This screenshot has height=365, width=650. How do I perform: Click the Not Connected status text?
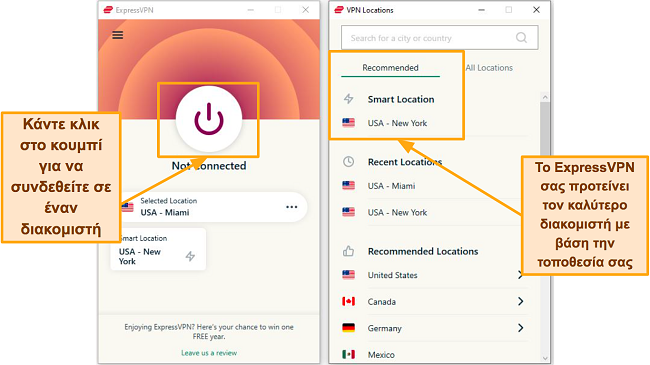tap(209, 166)
